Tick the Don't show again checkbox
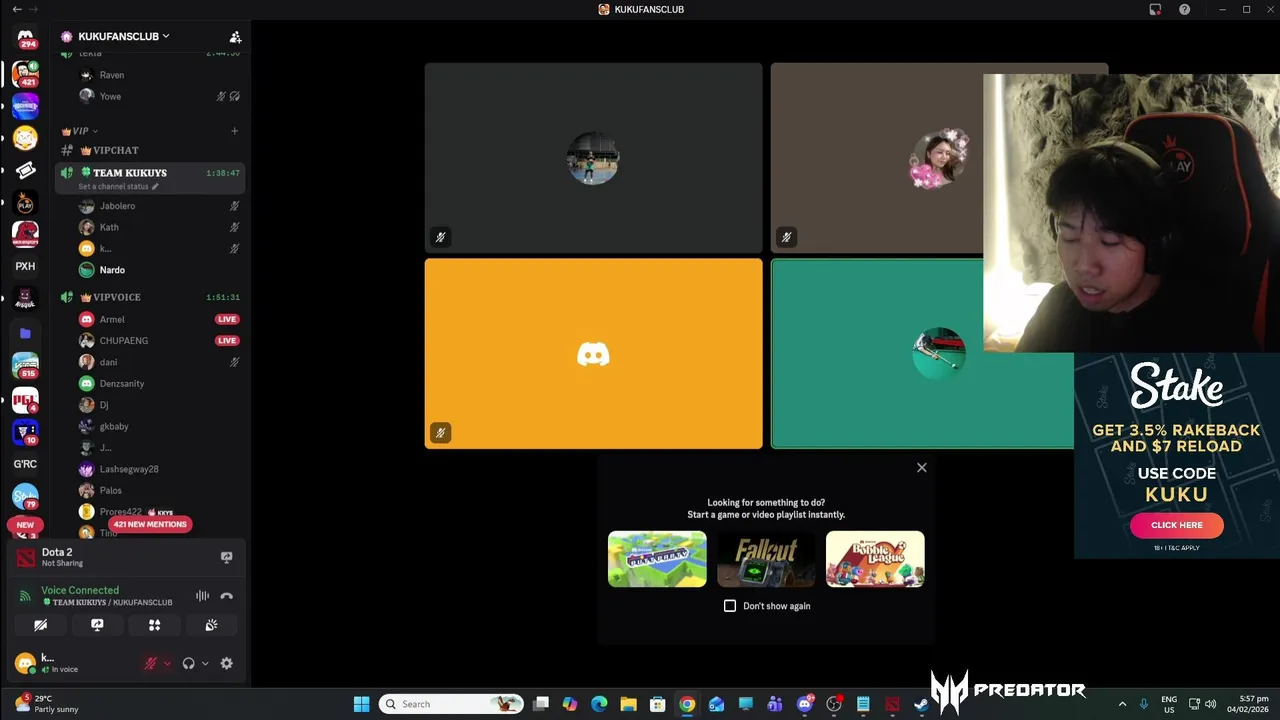Image resolution: width=1280 pixels, height=720 pixels. (730, 606)
